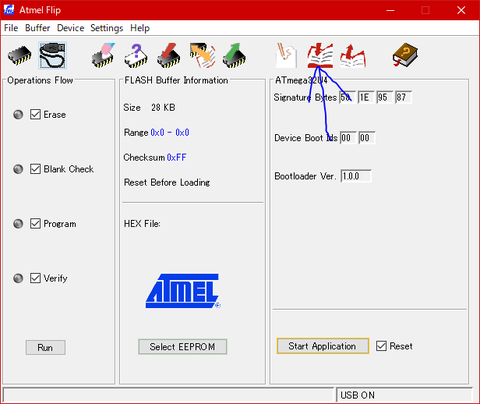This screenshot has width=480, height=404.
Task: Click the Checksum 0xFF value
Action: click(176, 157)
